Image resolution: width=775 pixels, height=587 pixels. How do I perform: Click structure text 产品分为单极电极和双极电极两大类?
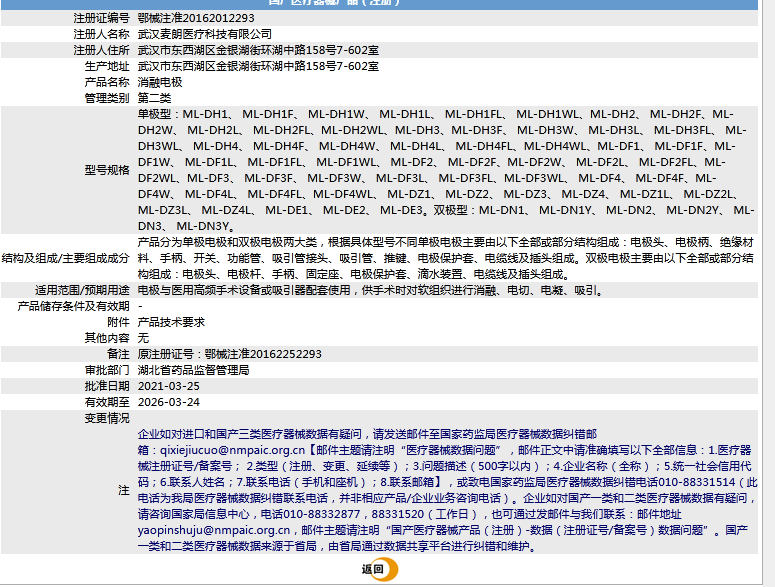pyautogui.click(x=227, y=242)
